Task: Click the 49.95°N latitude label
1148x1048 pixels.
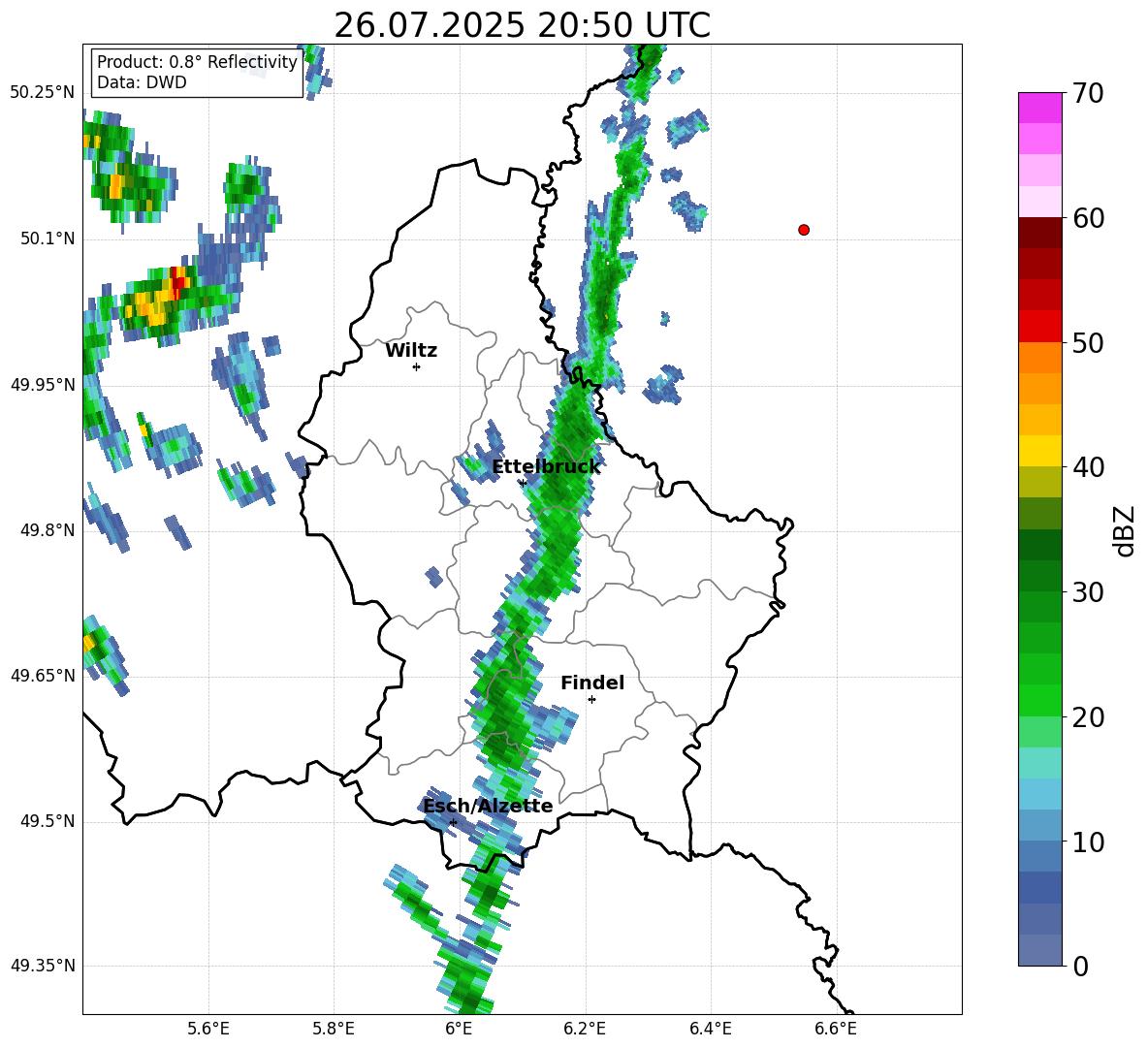Action: click(43, 385)
